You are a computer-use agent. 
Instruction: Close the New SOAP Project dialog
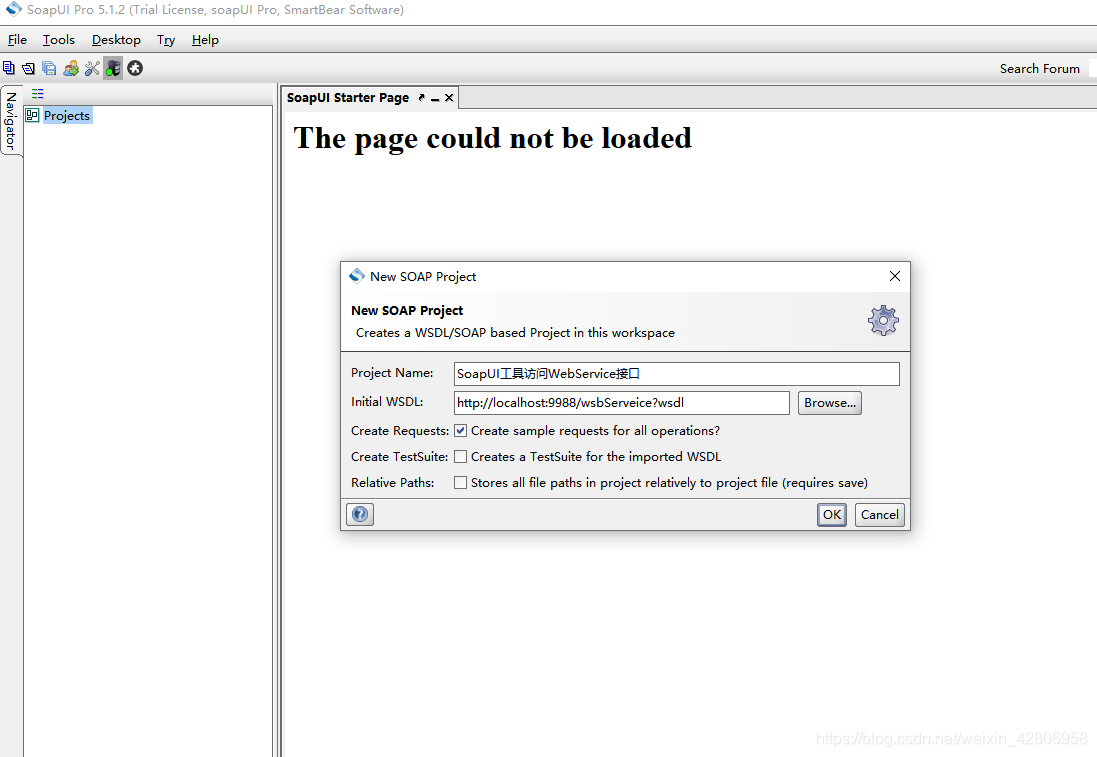(x=894, y=276)
